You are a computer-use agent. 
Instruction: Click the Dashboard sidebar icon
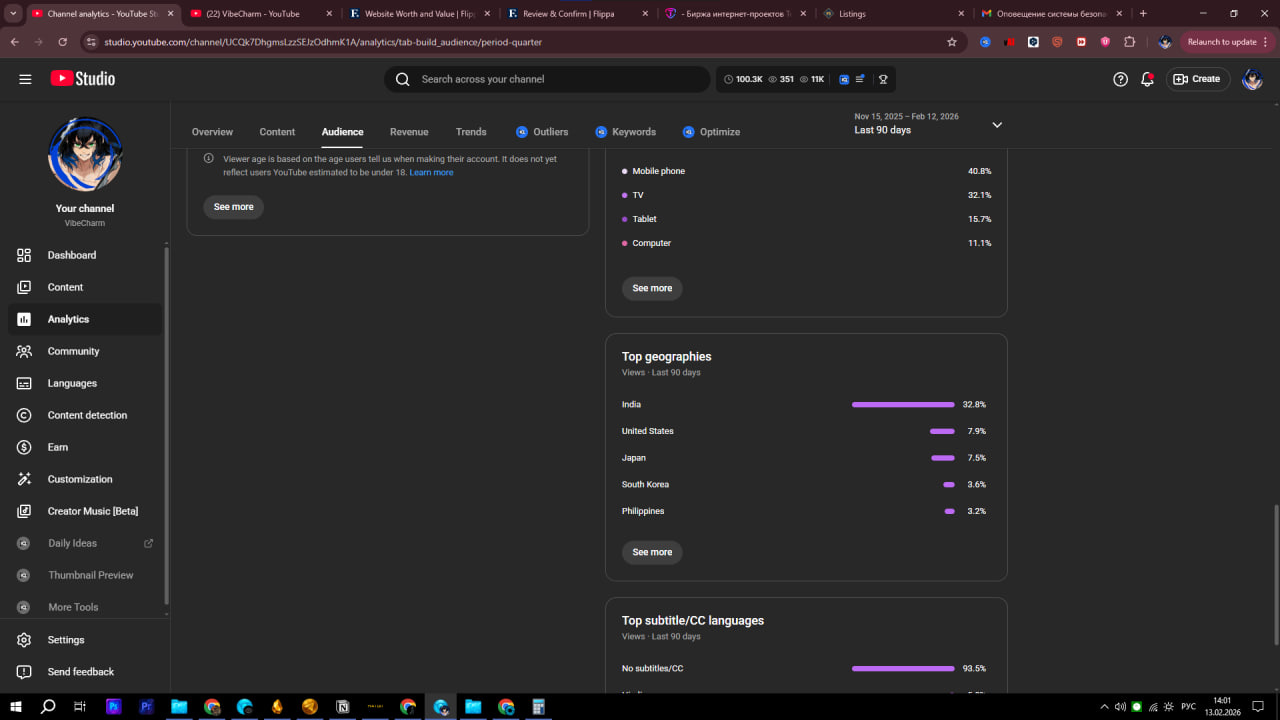coord(24,255)
